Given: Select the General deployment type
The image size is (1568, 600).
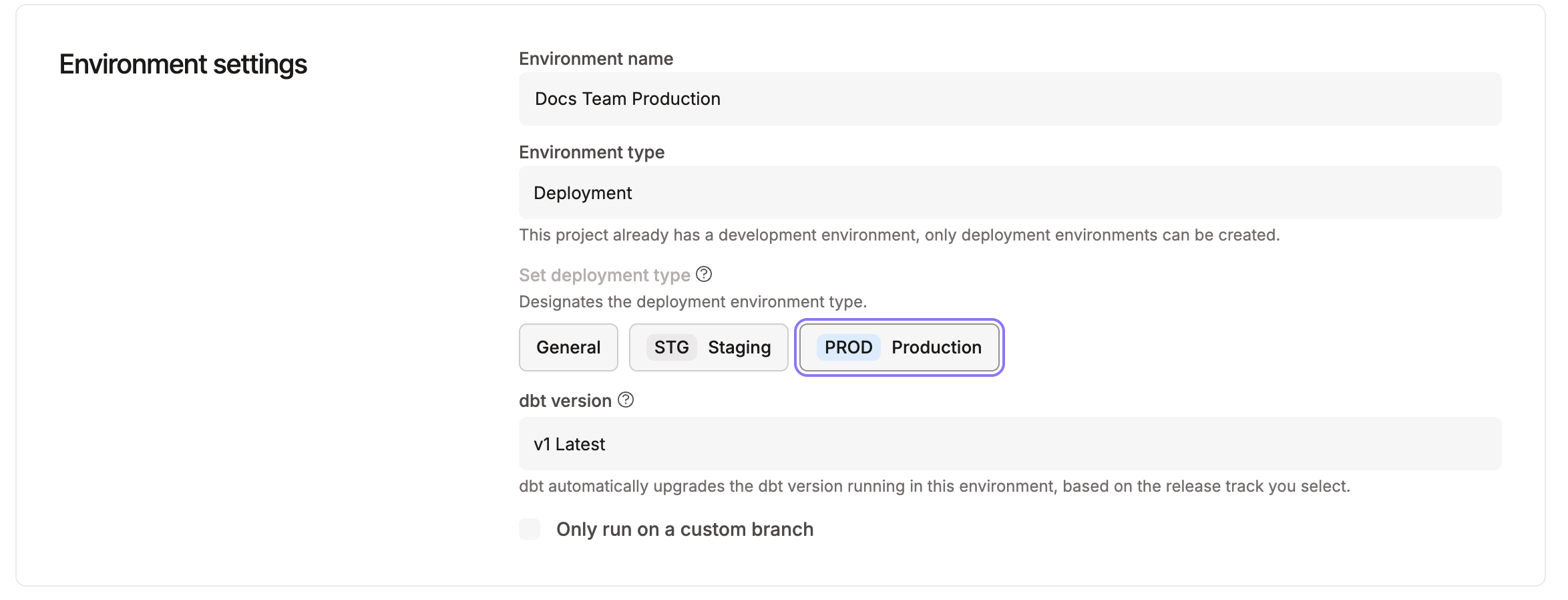Looking at the screenshot, I should [x=568, y=347].
